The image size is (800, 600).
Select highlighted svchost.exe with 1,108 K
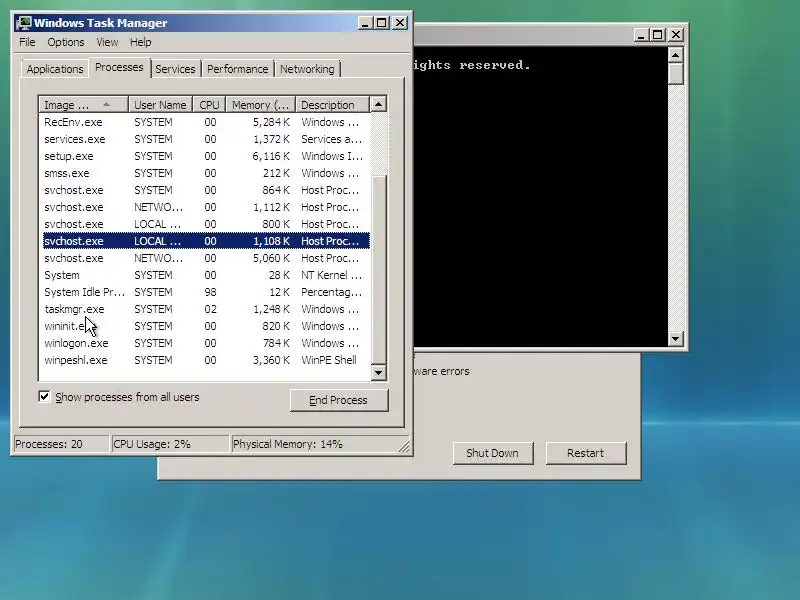[x=206, y=241]
